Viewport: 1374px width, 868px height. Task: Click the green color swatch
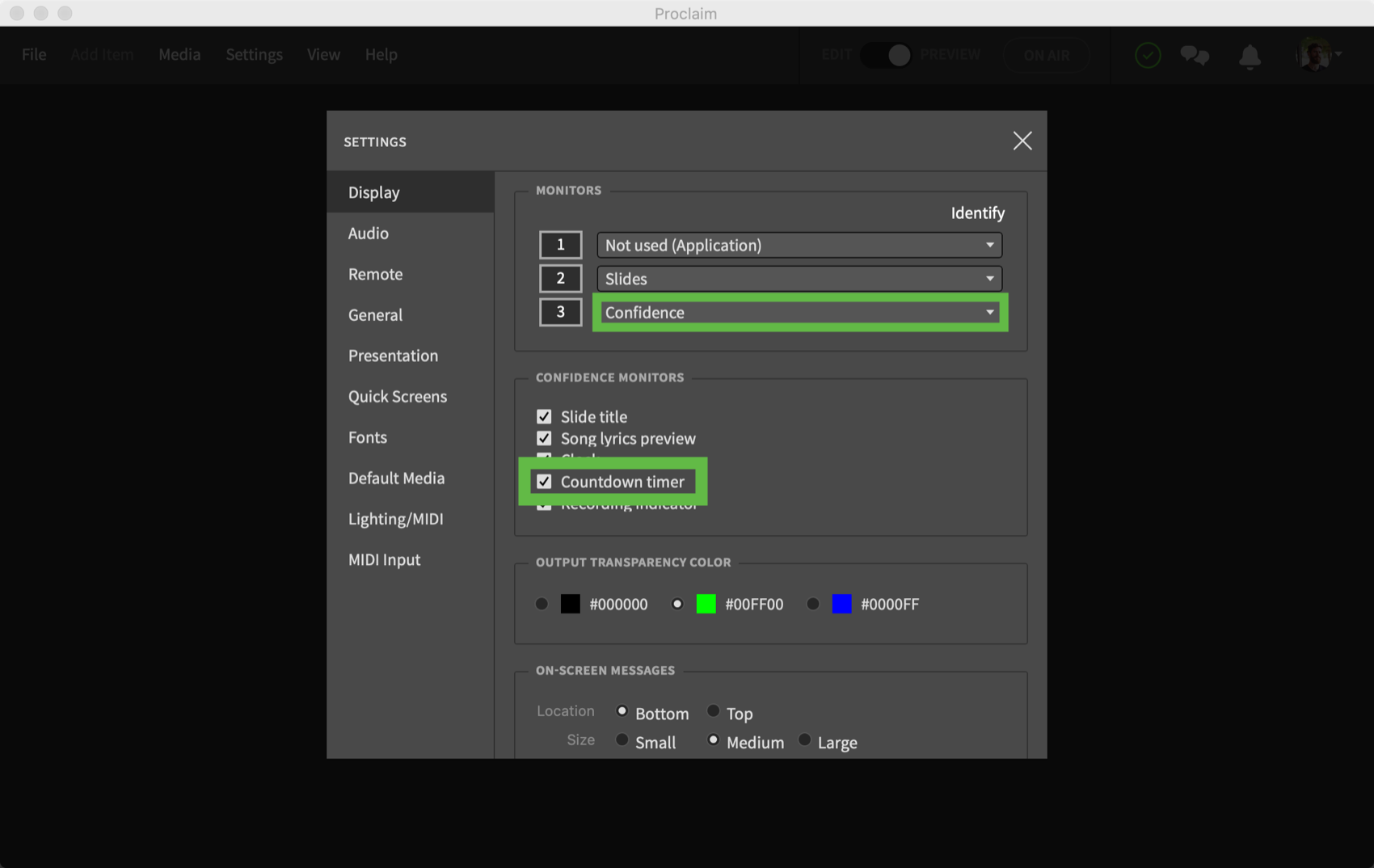click(706, 604)
